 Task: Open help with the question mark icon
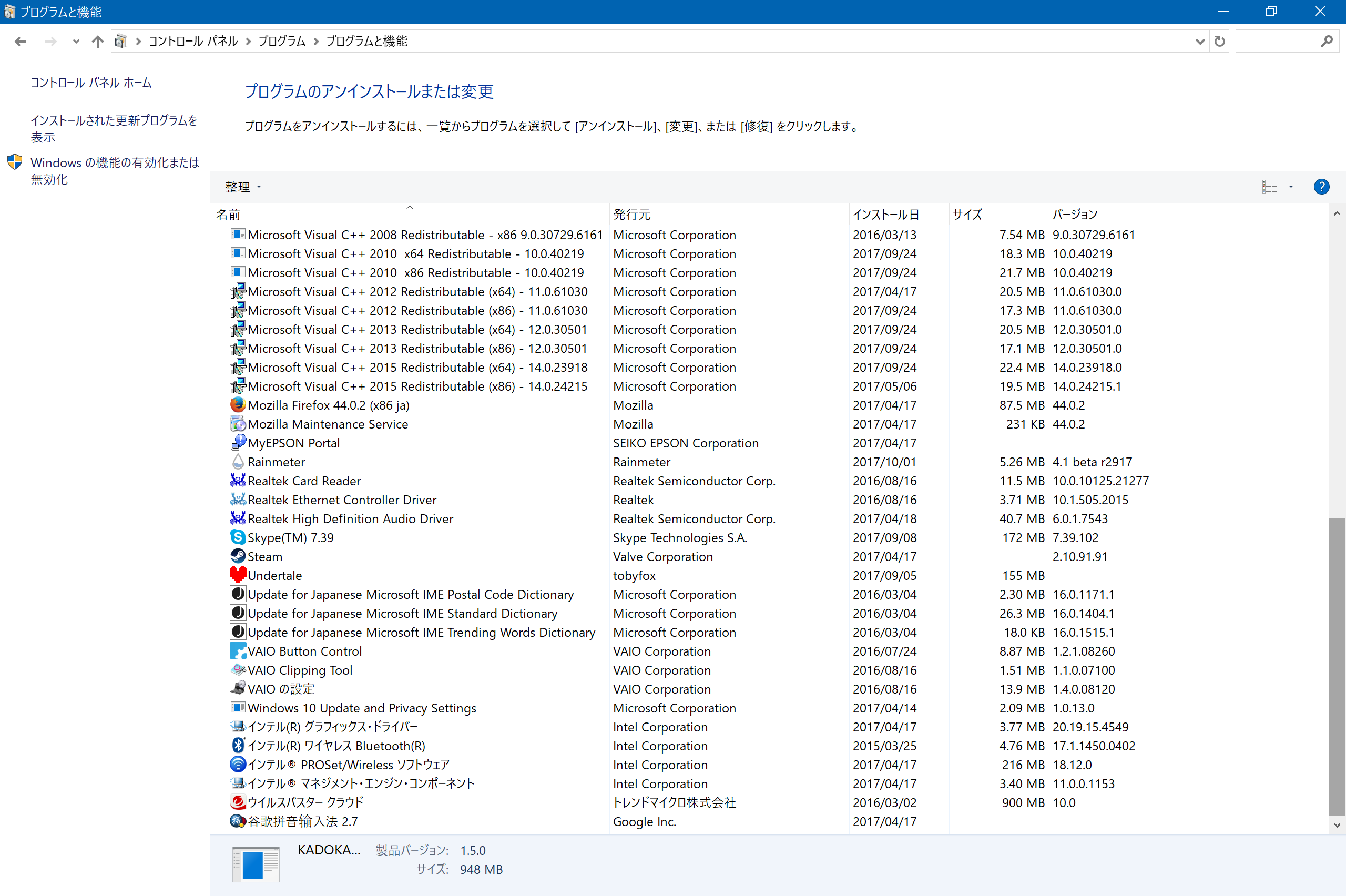[1321, 187]
